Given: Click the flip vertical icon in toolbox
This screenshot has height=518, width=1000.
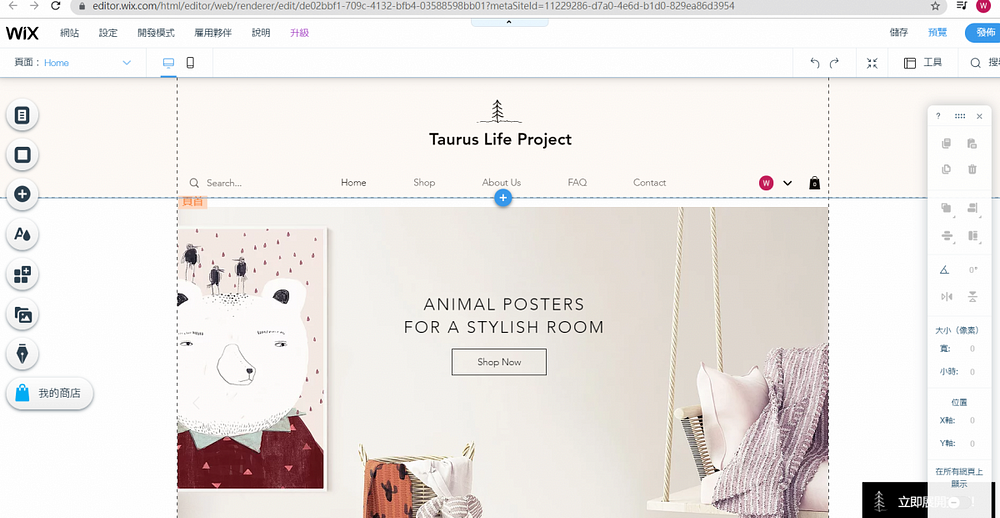Looking at the screenshot, I should [x=973, y=297].
